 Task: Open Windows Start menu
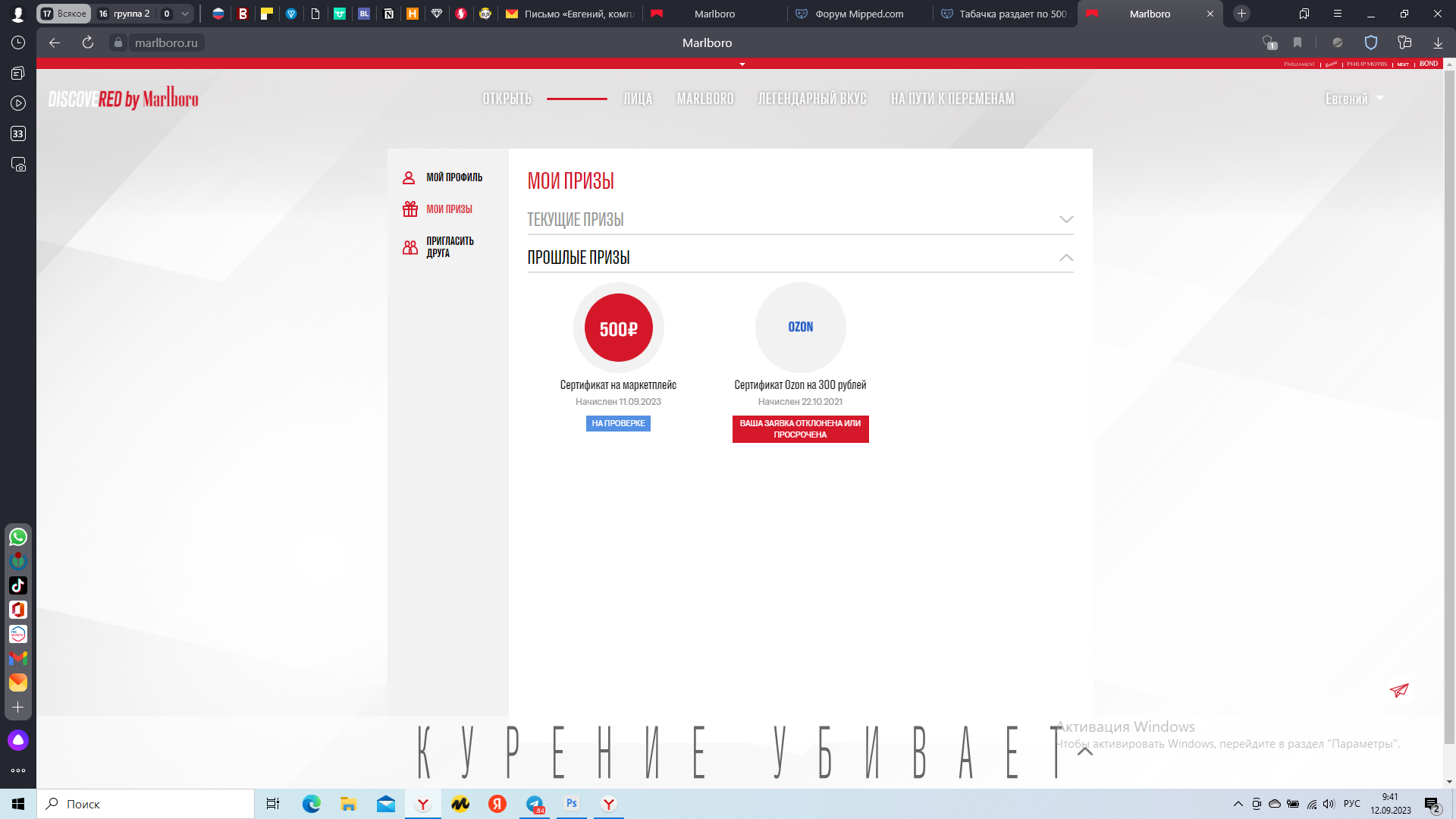[18, 804]
